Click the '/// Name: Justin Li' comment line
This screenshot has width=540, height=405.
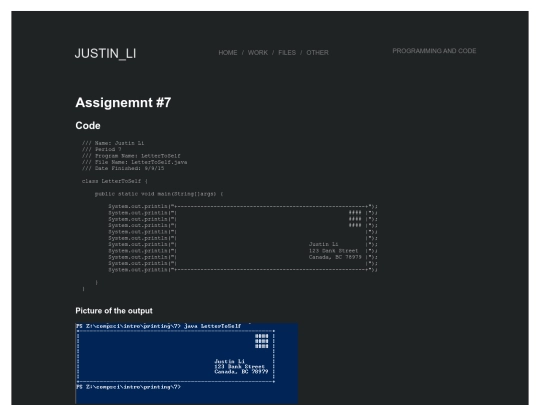coord(113,143)
